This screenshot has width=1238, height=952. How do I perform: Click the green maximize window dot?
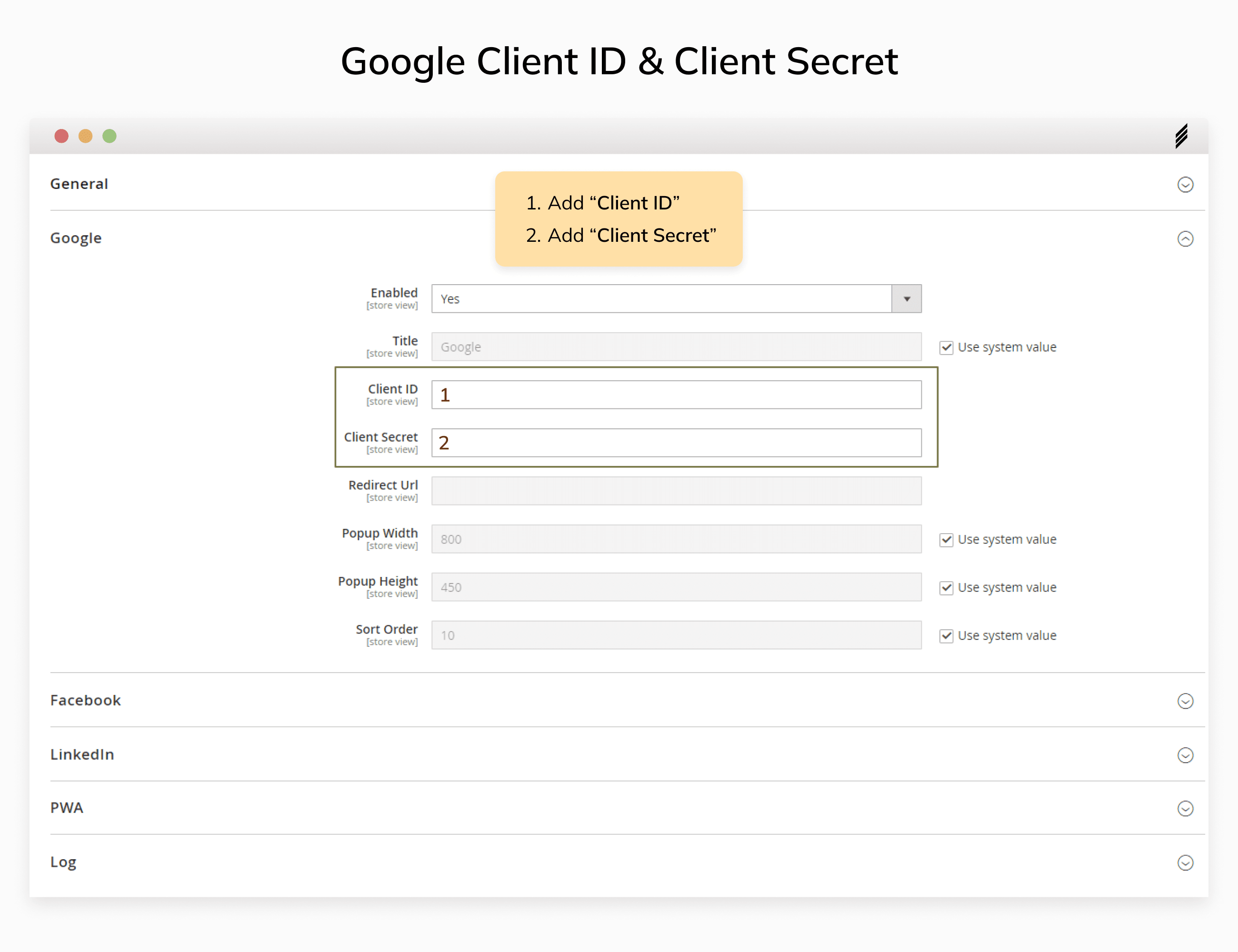[x=110, y=136]
